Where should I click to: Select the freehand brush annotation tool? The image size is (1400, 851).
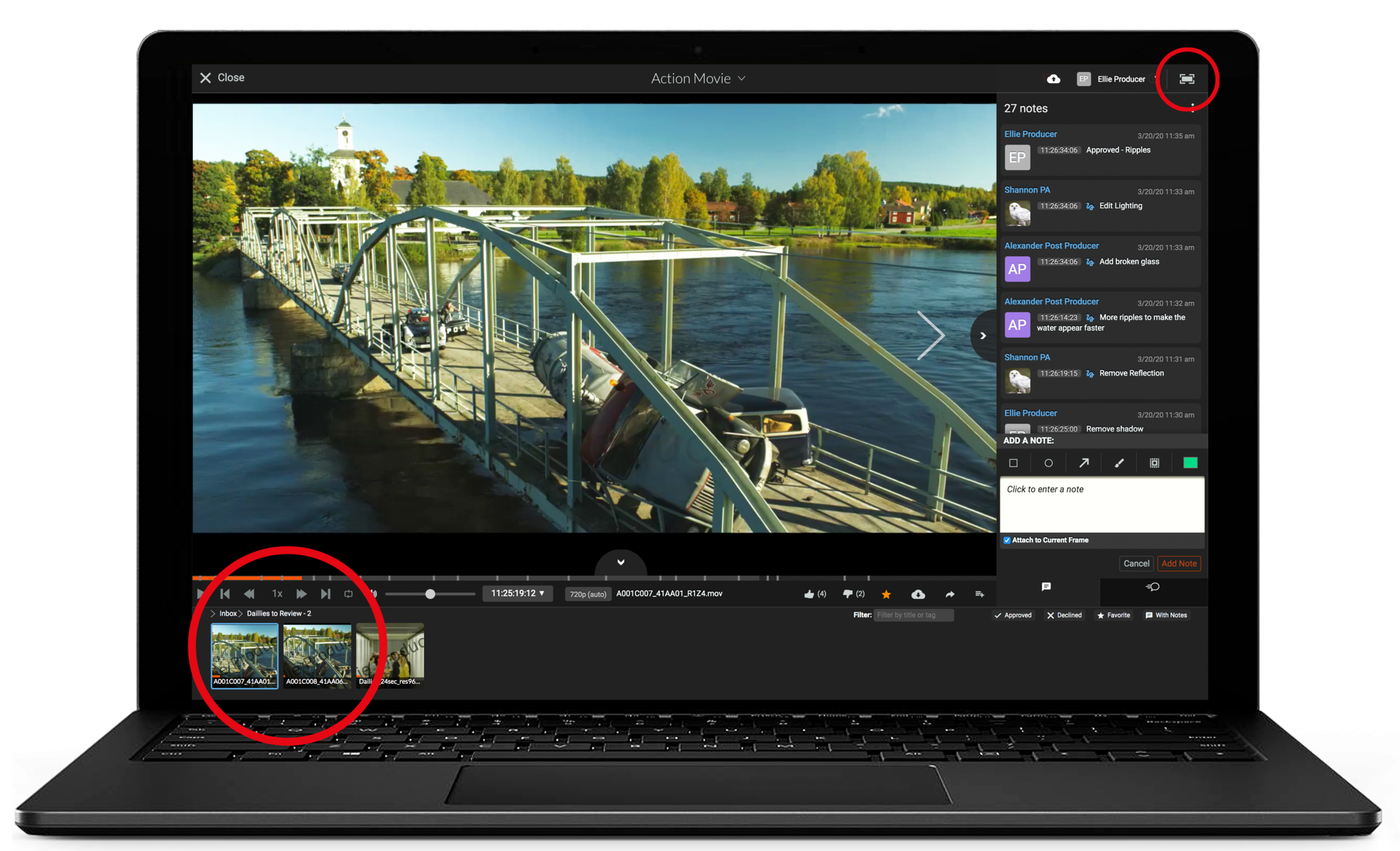pyautogui.click(x=1119, y=463)
